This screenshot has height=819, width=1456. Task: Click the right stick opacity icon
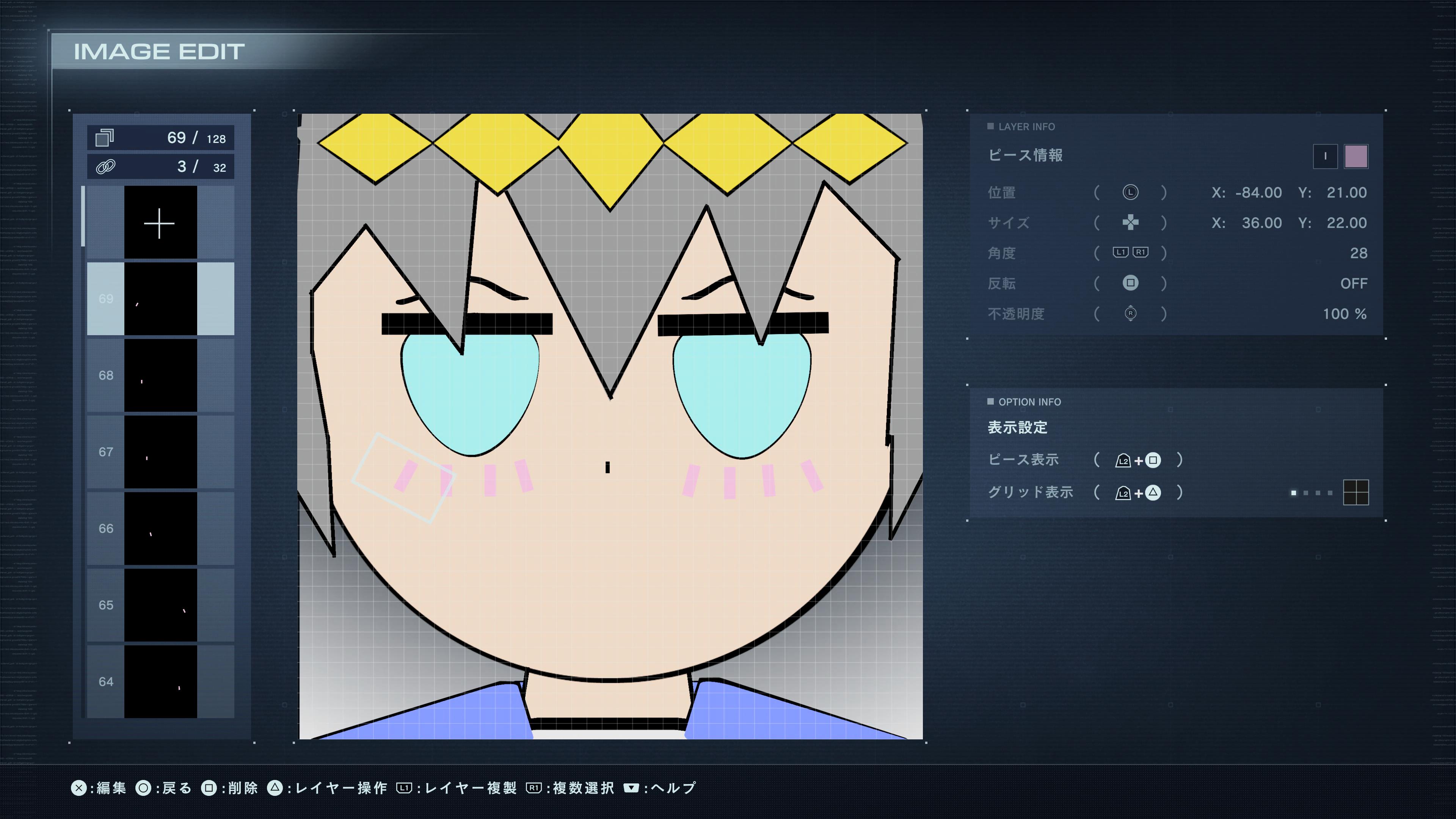pos(1130,313)
